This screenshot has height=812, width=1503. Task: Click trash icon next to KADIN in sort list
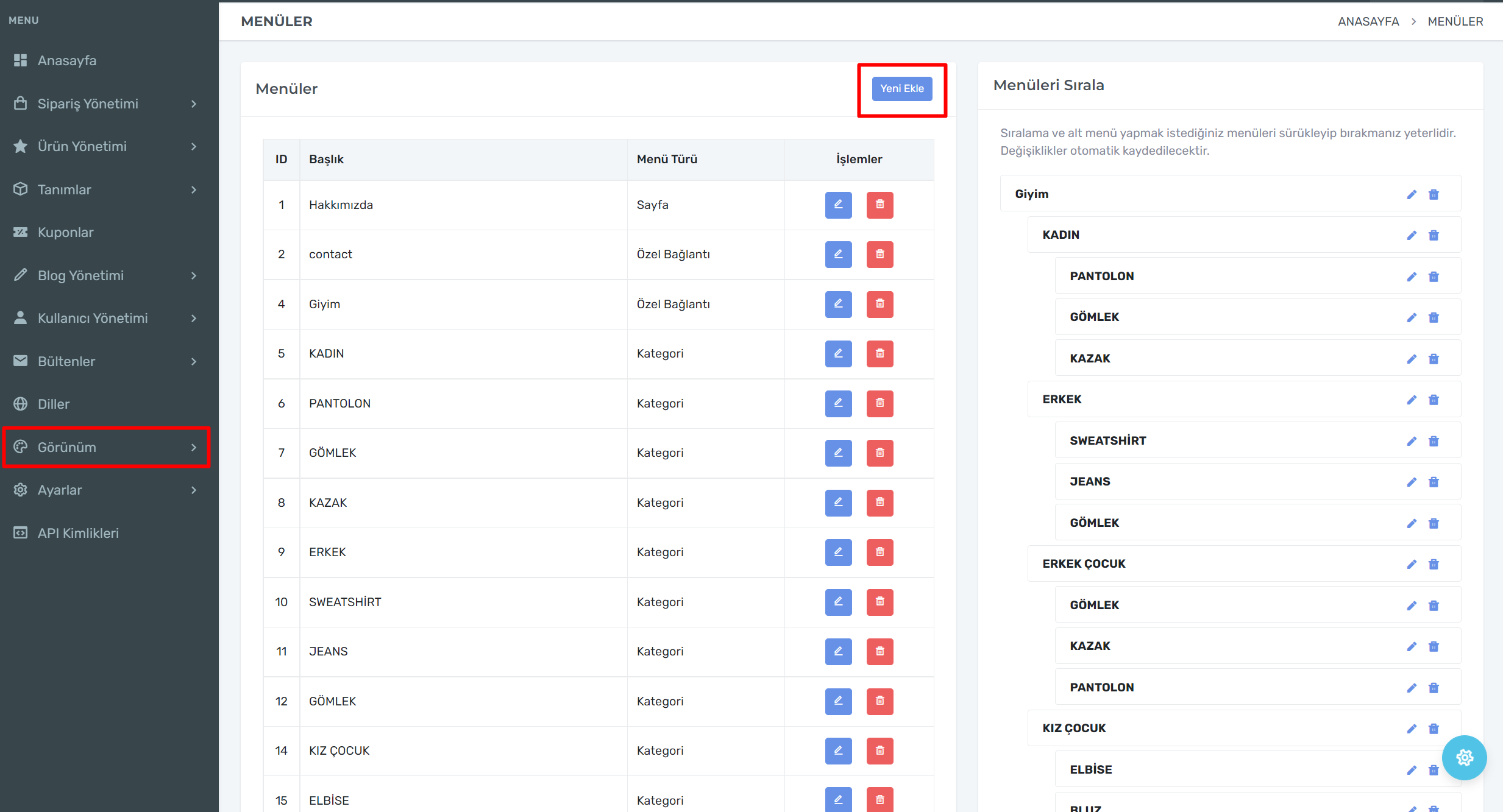(x=1434, y=235)
